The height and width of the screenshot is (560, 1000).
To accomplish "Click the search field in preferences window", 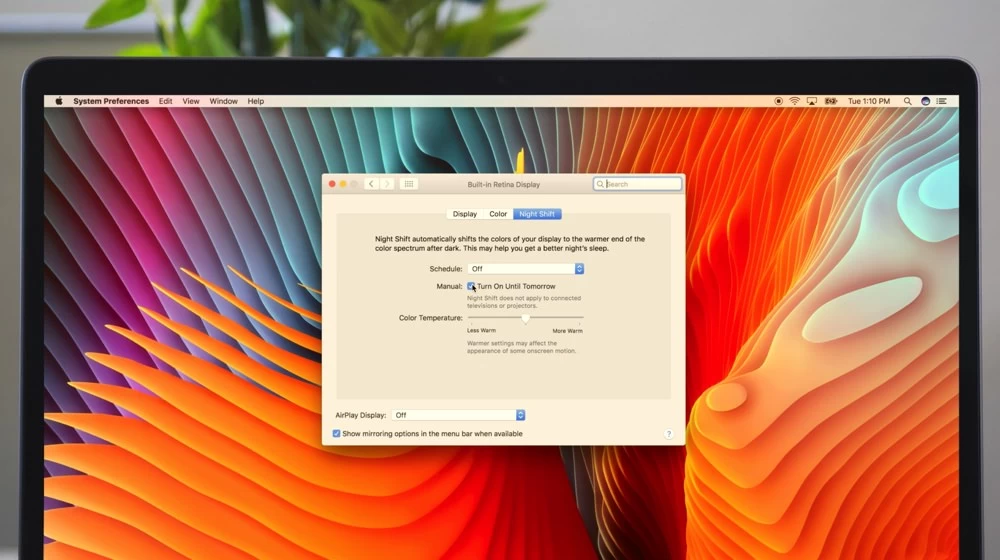I will point(637,184).
